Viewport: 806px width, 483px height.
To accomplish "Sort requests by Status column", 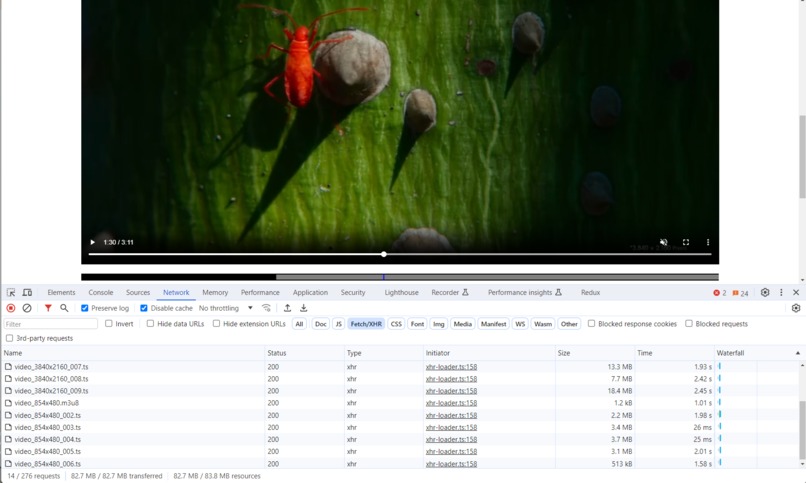I will (304, 353).
